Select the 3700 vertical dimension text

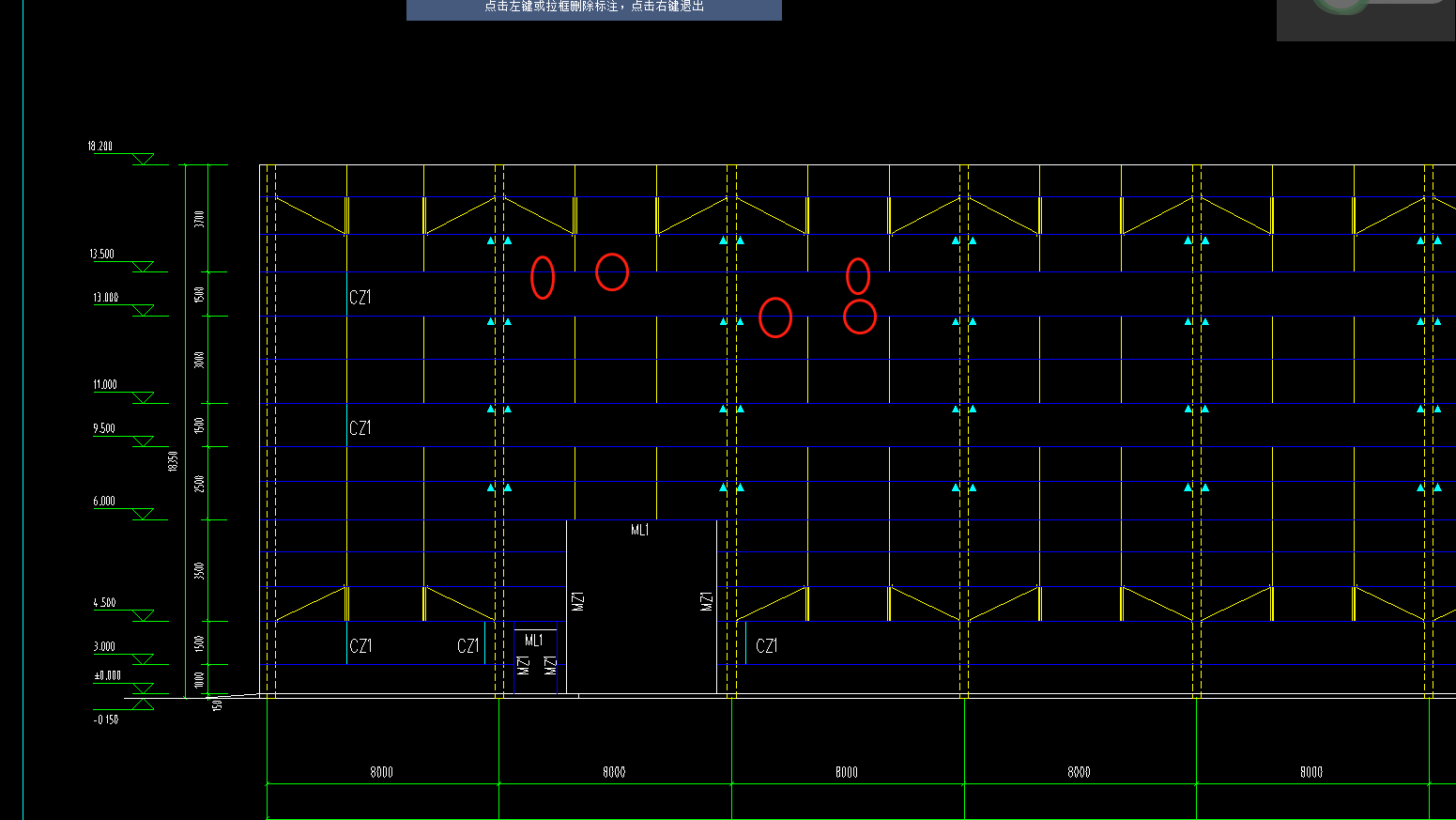199,219
